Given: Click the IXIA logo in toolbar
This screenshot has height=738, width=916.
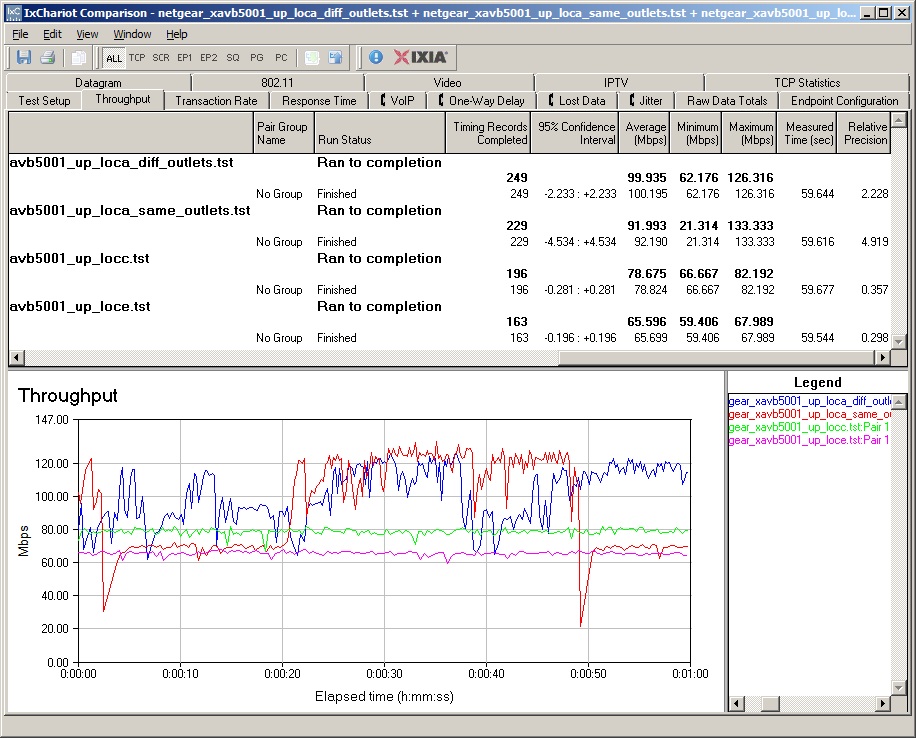Looking at the screenshot, I should click(421, 57).
